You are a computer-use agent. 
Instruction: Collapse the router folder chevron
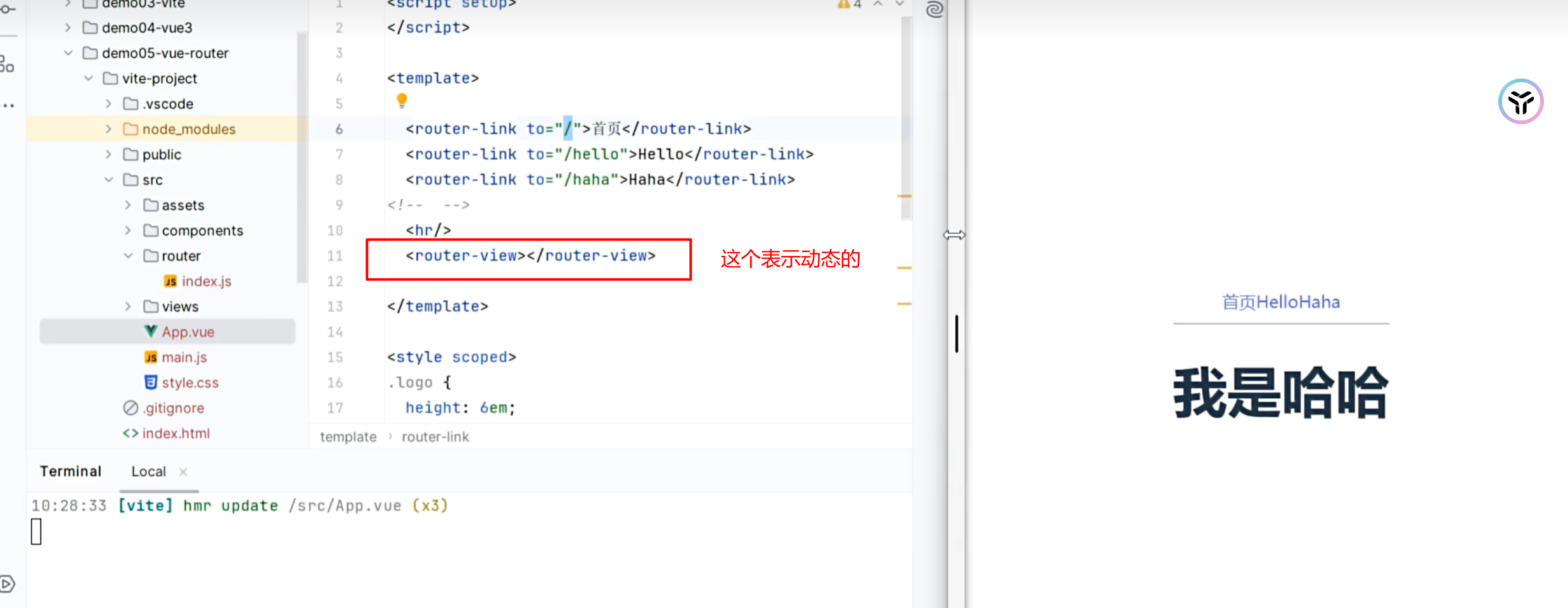(x=128, y=256)
